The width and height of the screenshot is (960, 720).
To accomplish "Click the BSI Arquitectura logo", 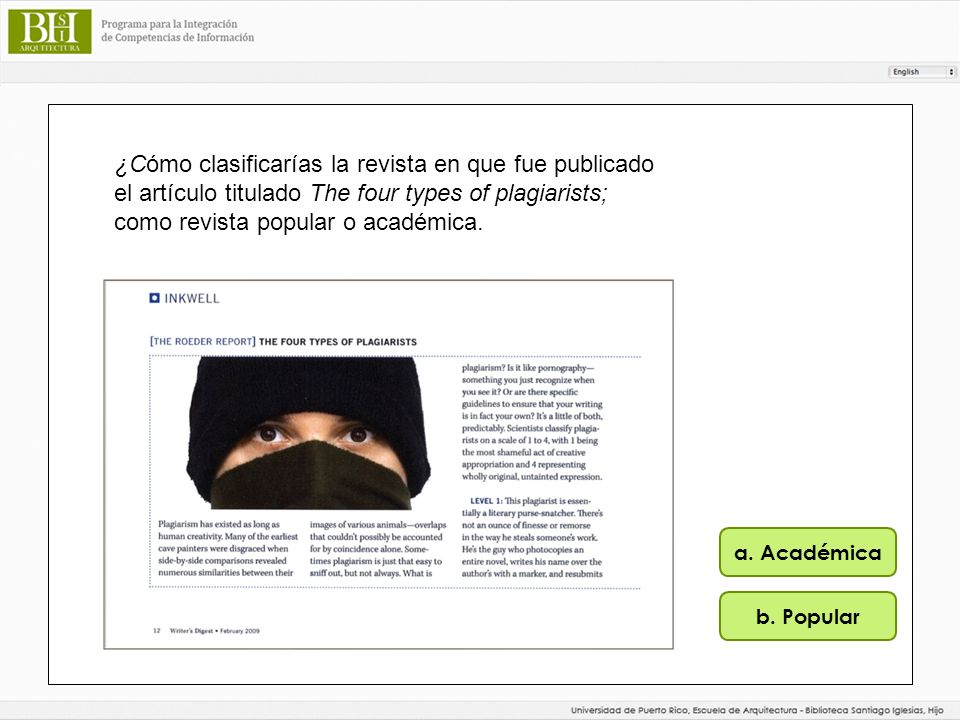I will point(50,31).
